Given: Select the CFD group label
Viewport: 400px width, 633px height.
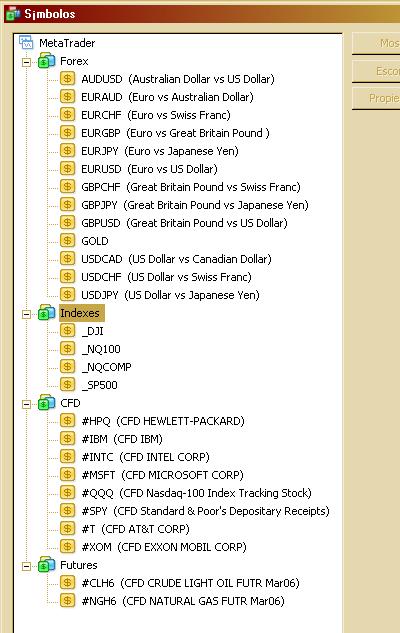Looking at the screenshot, I should [x=70, y=403].
